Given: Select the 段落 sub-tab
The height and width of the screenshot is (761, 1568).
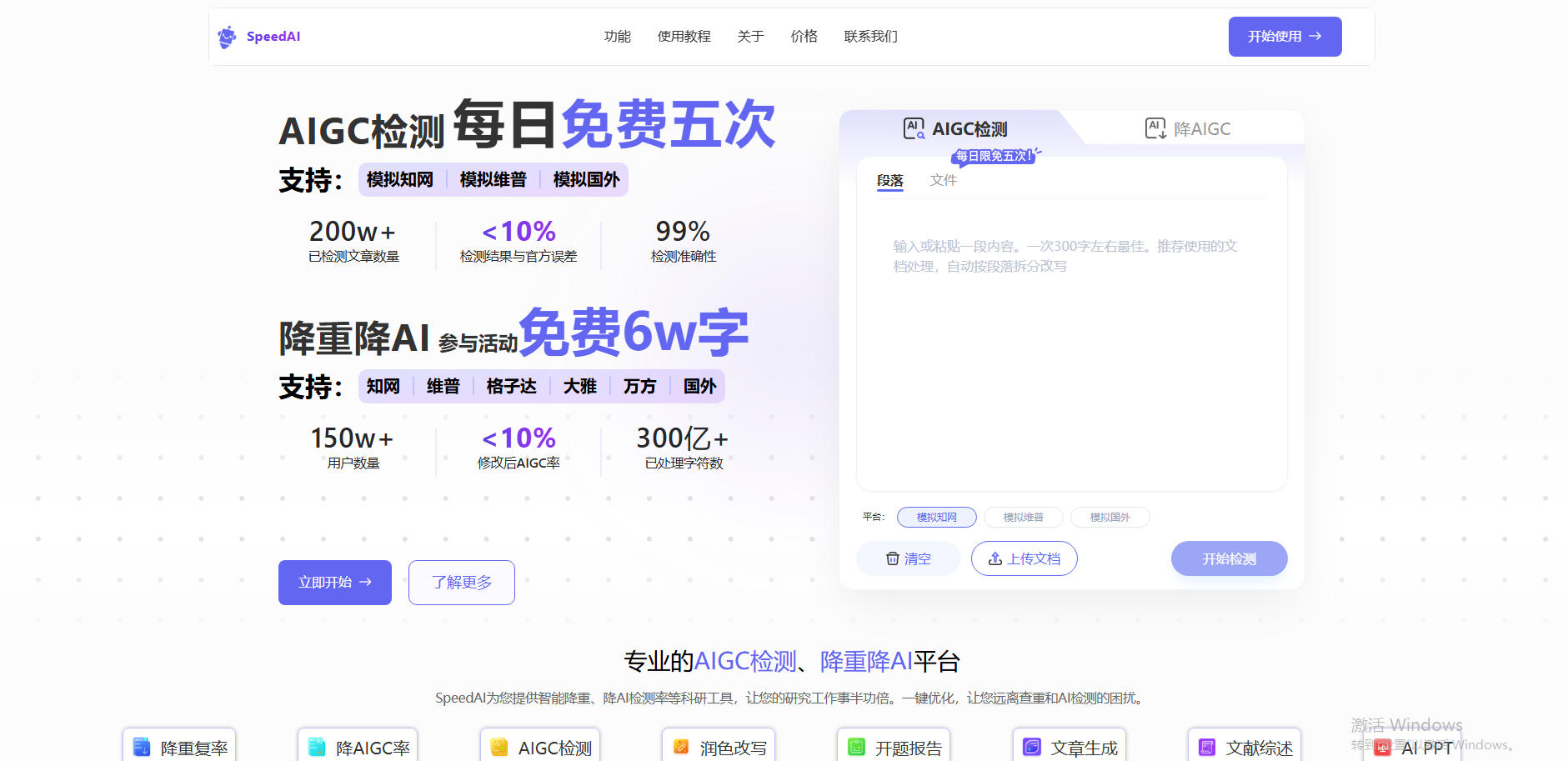Looking at the screenshot, I should 890,181.
